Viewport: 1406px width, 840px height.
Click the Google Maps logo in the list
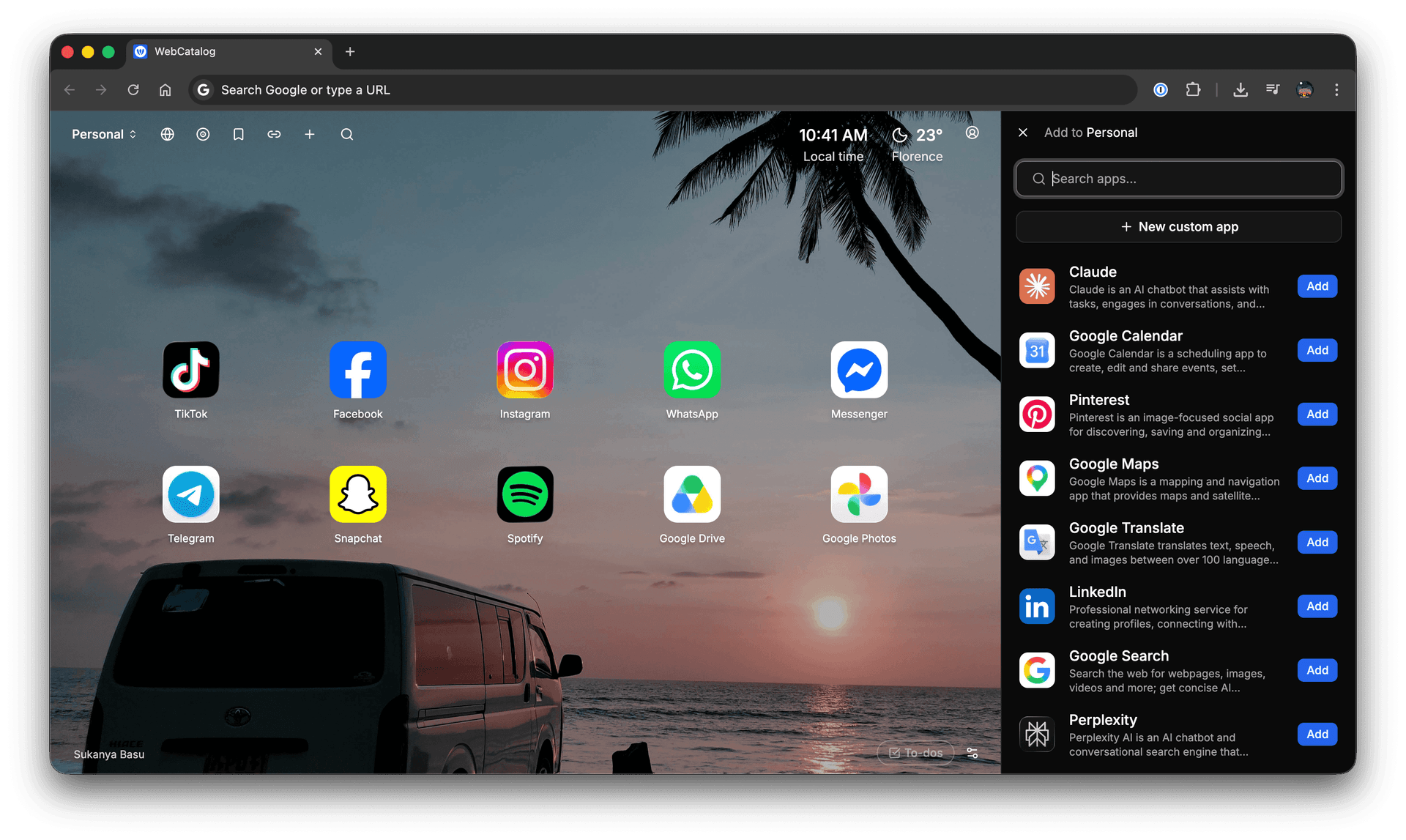pyautogui.click(x=1037, y=478)
